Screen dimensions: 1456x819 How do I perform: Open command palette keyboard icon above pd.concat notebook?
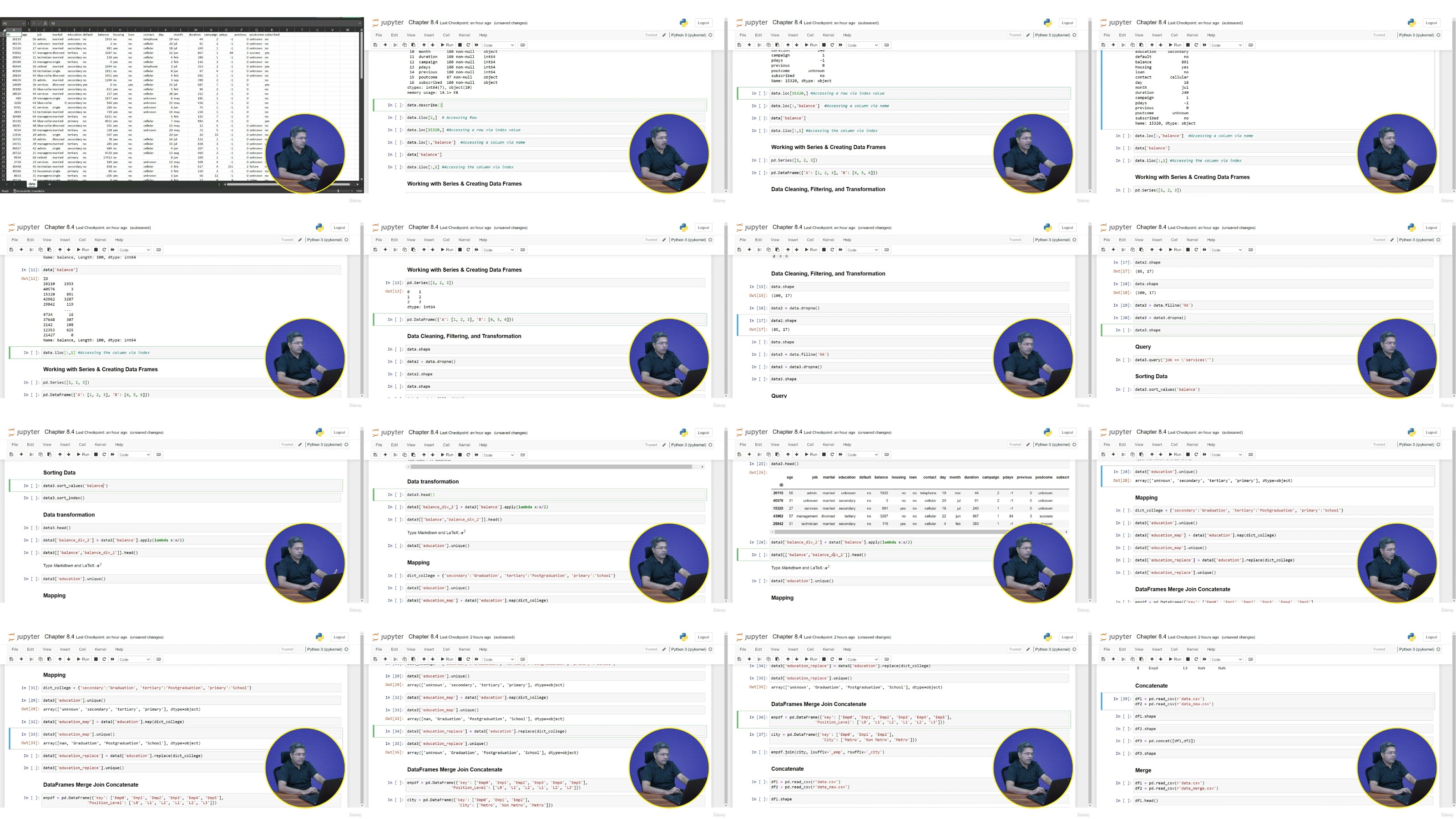pyautogui.click(x=1251, y=659)
